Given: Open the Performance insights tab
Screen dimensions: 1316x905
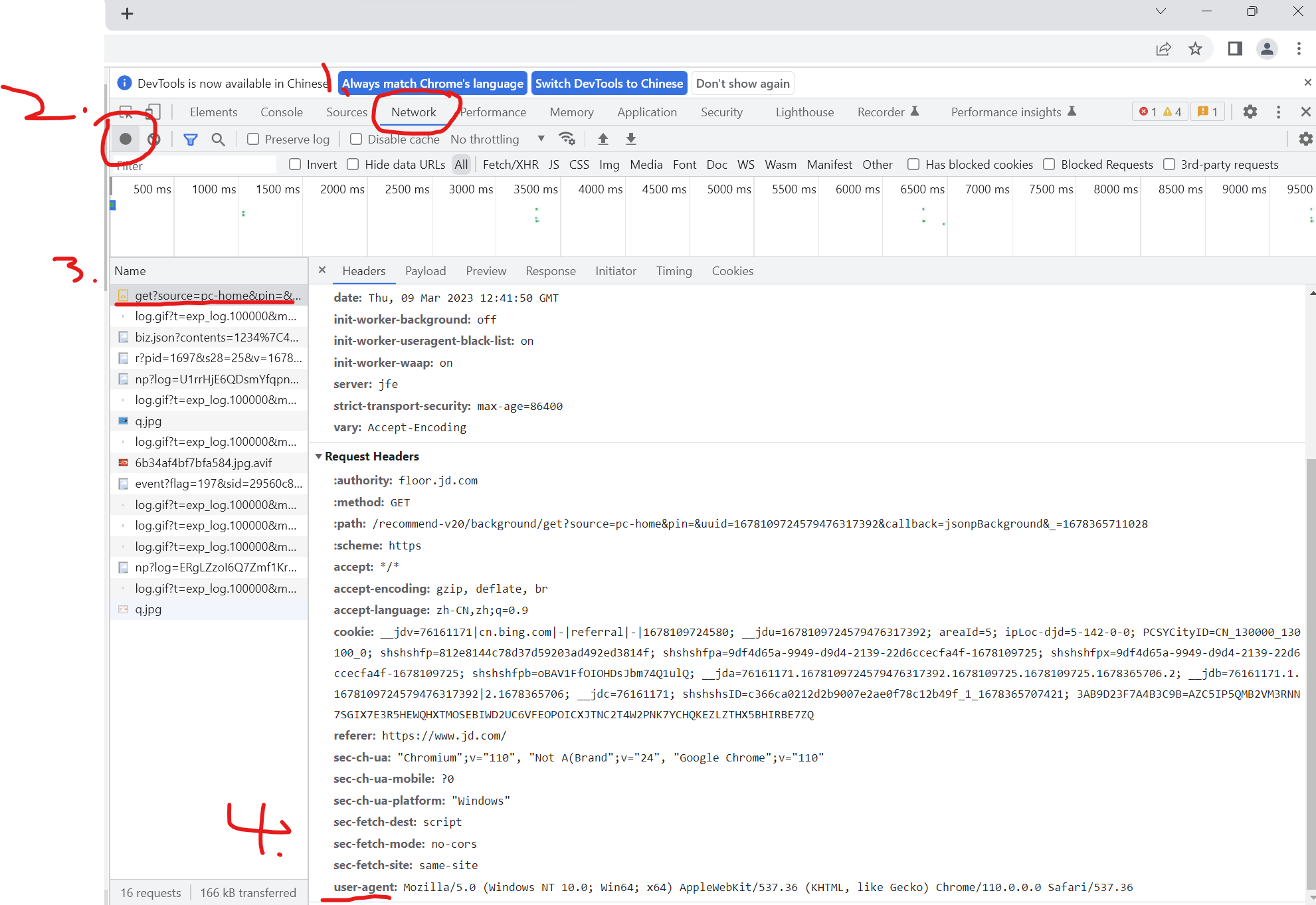Looking at the screenshot, I should pos(1012,112).
